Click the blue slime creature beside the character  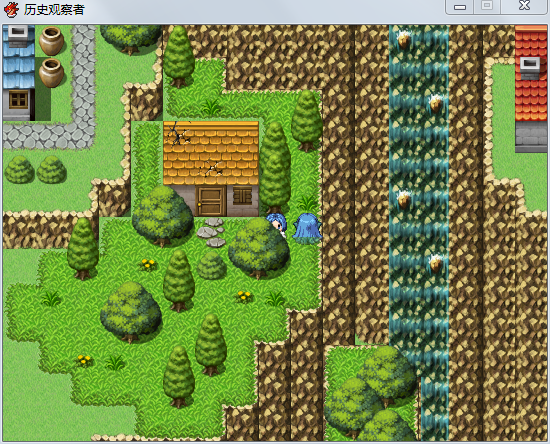(x=307, y=228)
